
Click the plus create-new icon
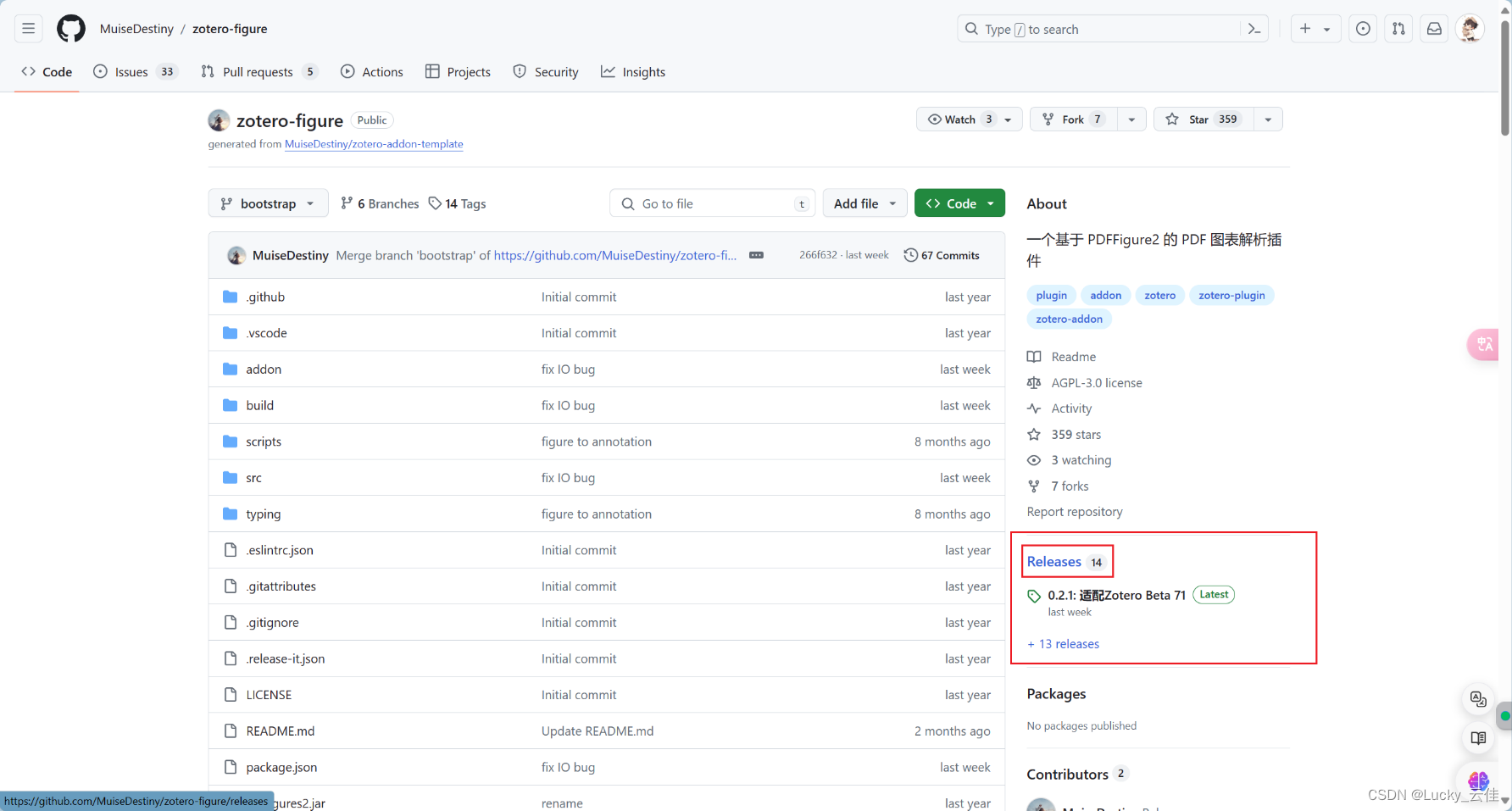pyautogui.click(x=1305, y=29)
